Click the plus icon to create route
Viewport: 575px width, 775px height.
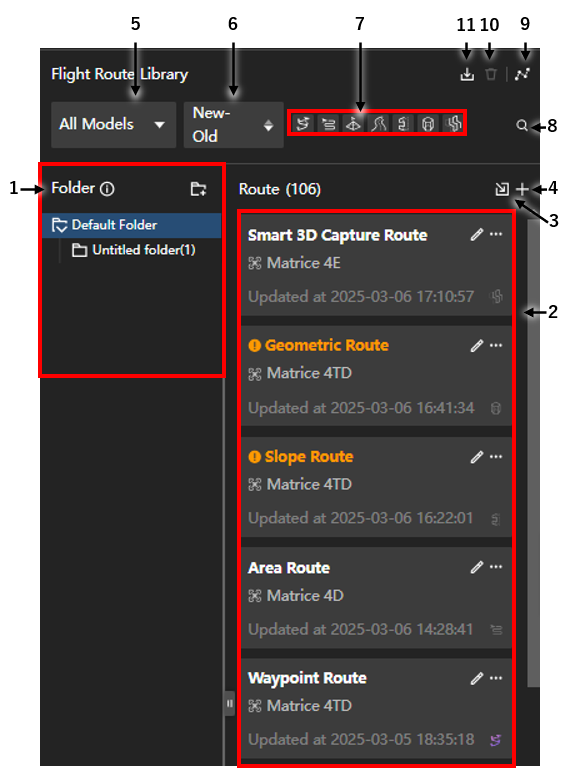[522, 189]
